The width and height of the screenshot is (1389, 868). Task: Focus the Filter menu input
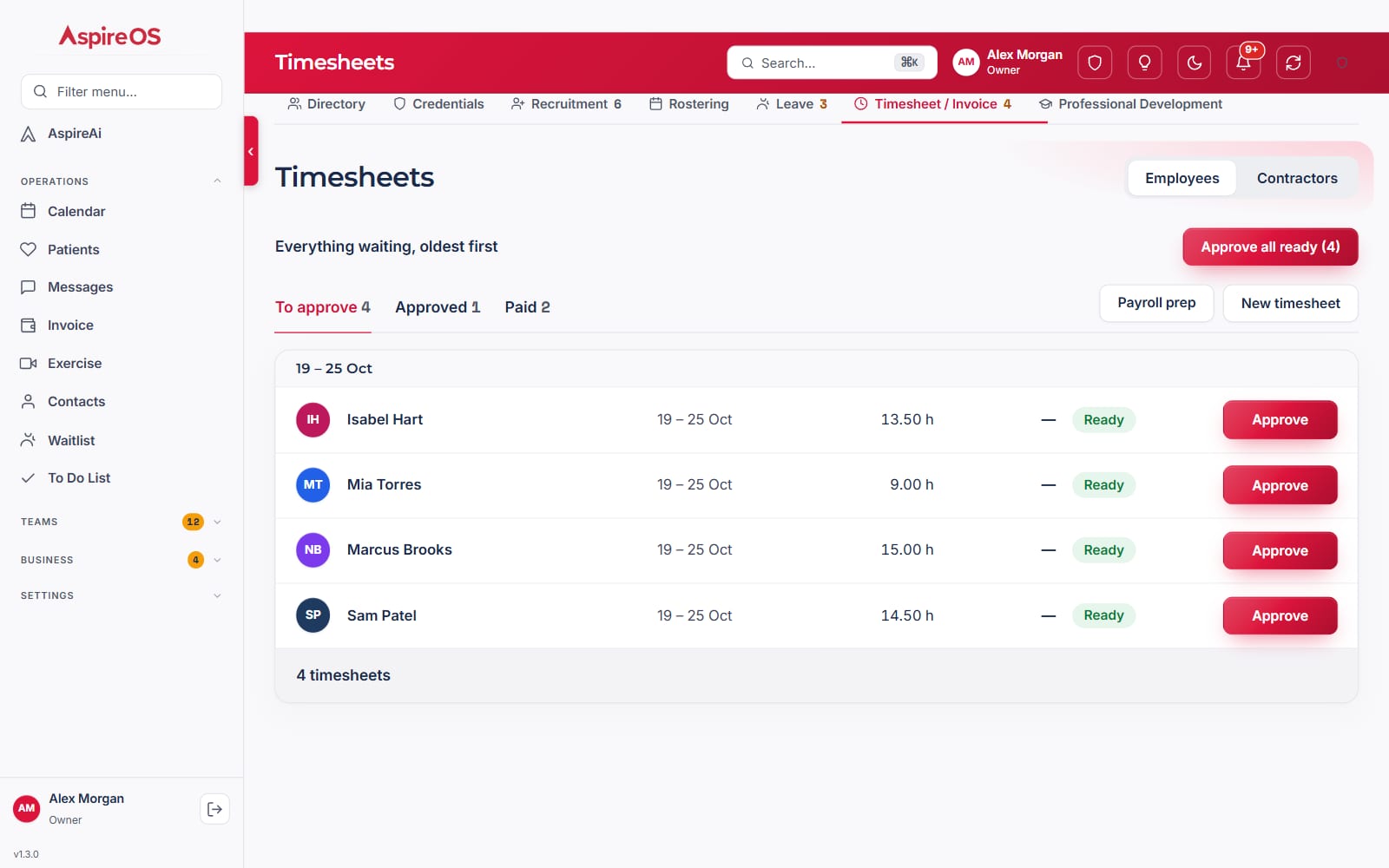point(122,91)
